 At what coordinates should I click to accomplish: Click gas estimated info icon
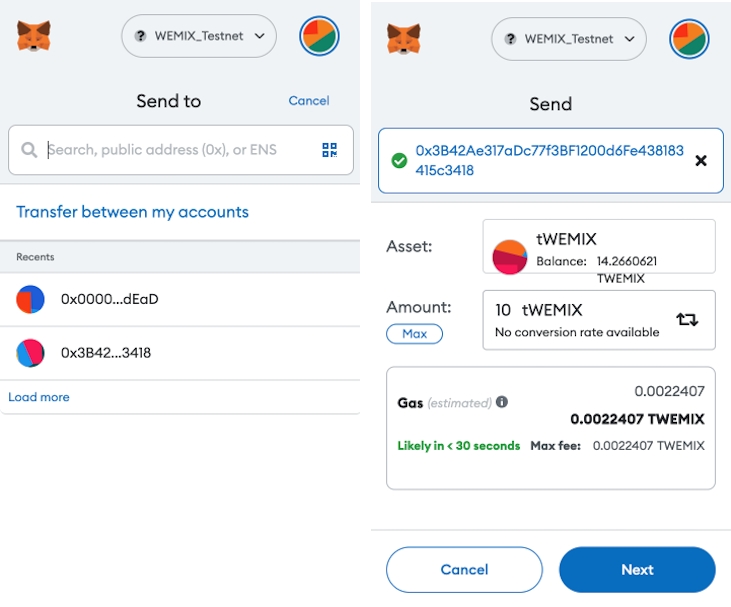pos(502,402)
